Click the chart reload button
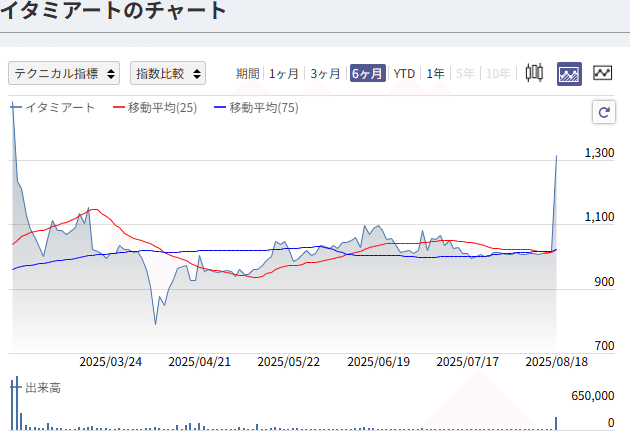The height and width of the screenshot is (440, 630). click(604, 112)
